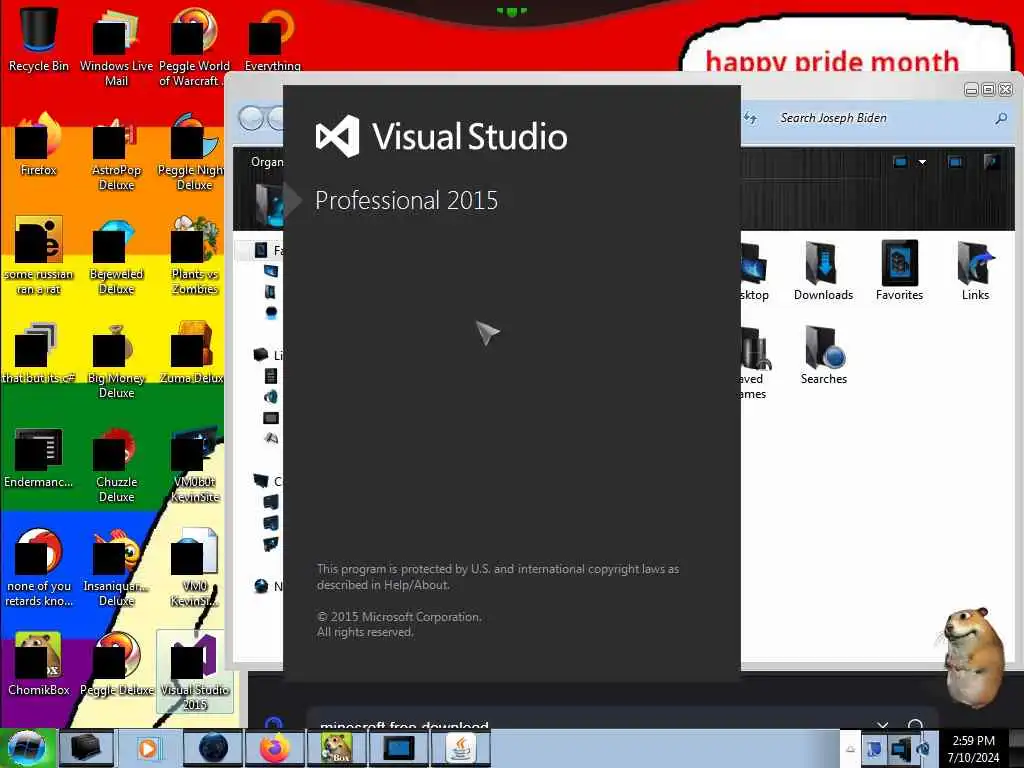Viewport: 1024px width, 768px height.
Task: Launch Peggle World of Warcraft shortcut
Action: pos(194,47)
